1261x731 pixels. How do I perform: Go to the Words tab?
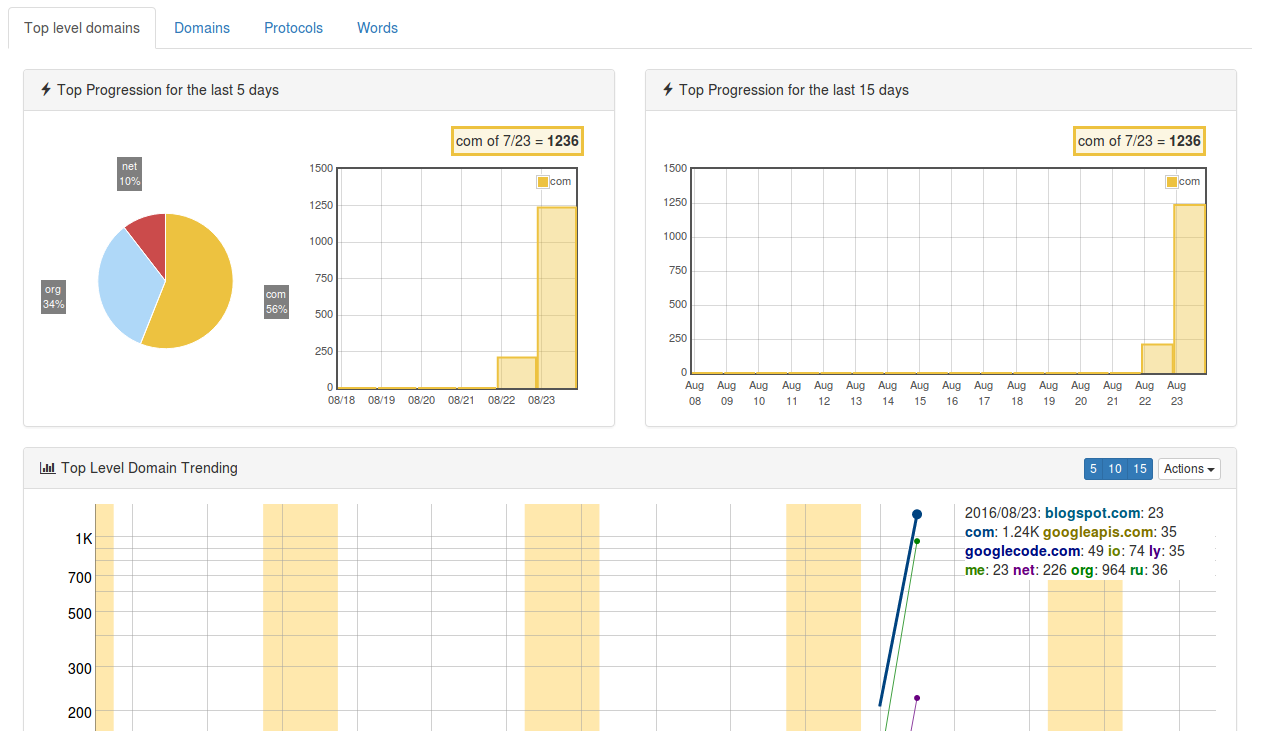click(x=377, y=28)
